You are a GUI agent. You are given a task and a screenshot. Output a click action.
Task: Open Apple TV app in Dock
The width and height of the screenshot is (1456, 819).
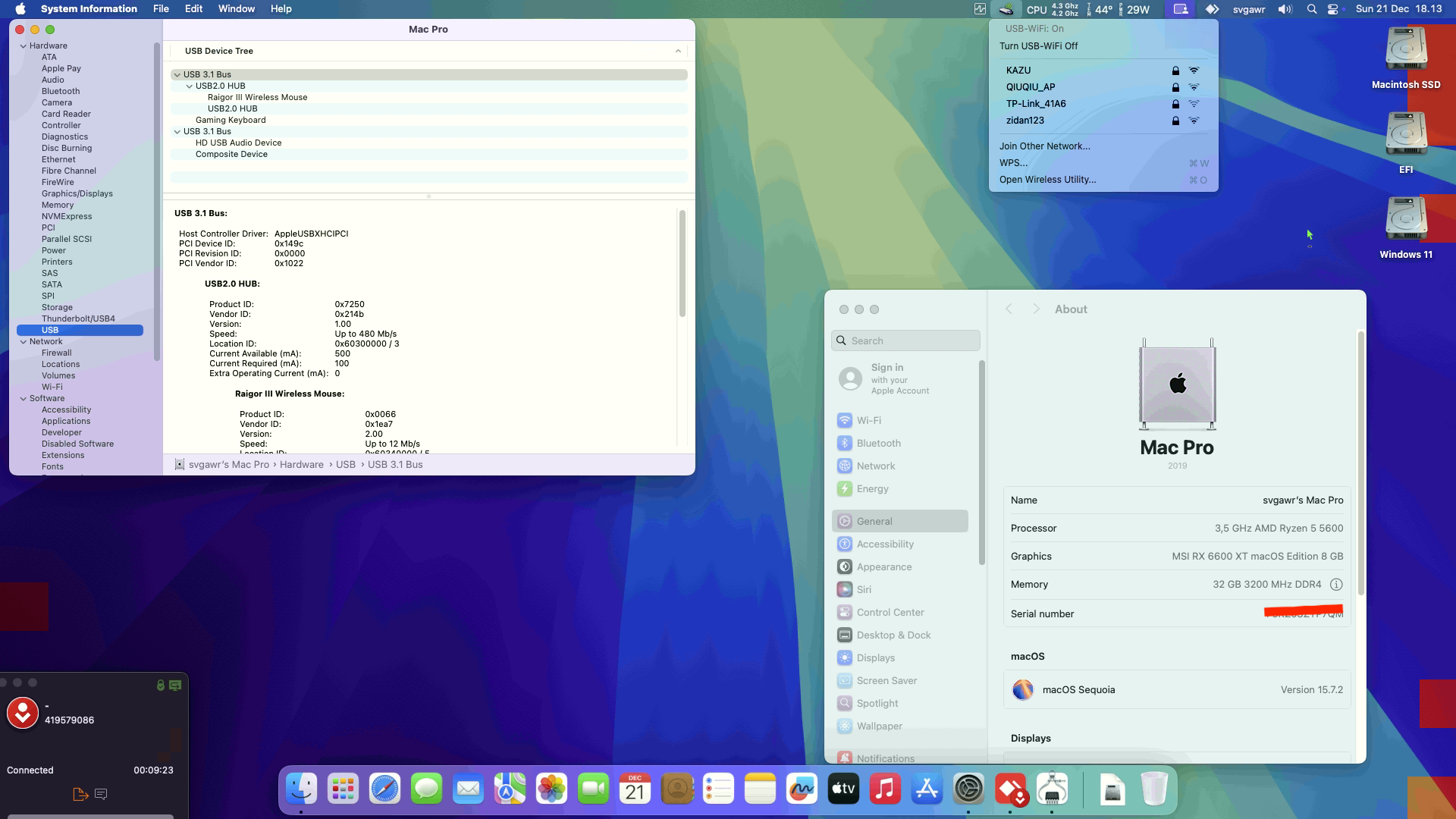pyautogui.click(x=843, y=789)
